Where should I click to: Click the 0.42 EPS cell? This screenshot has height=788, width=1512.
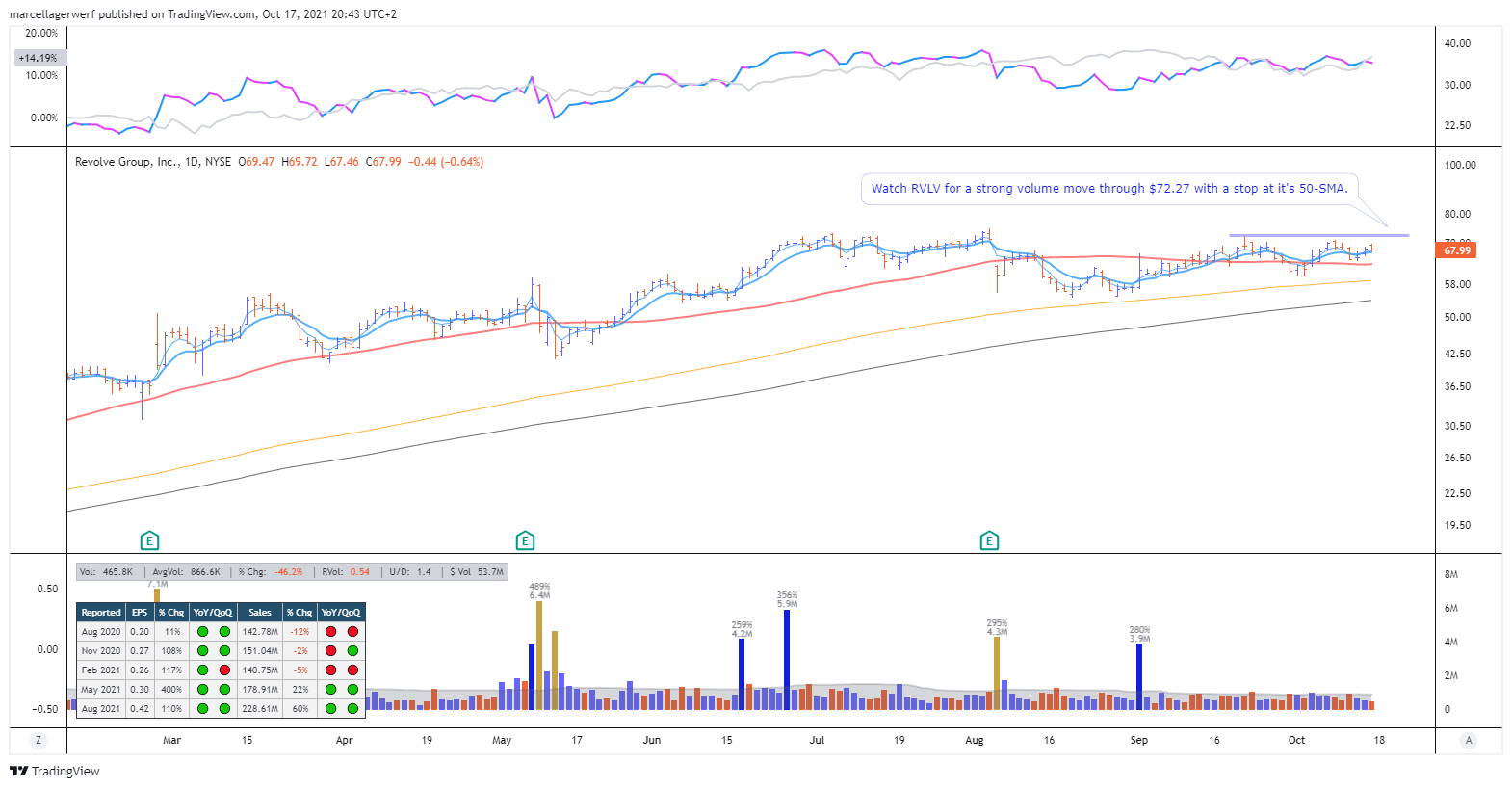pos(140,709)
